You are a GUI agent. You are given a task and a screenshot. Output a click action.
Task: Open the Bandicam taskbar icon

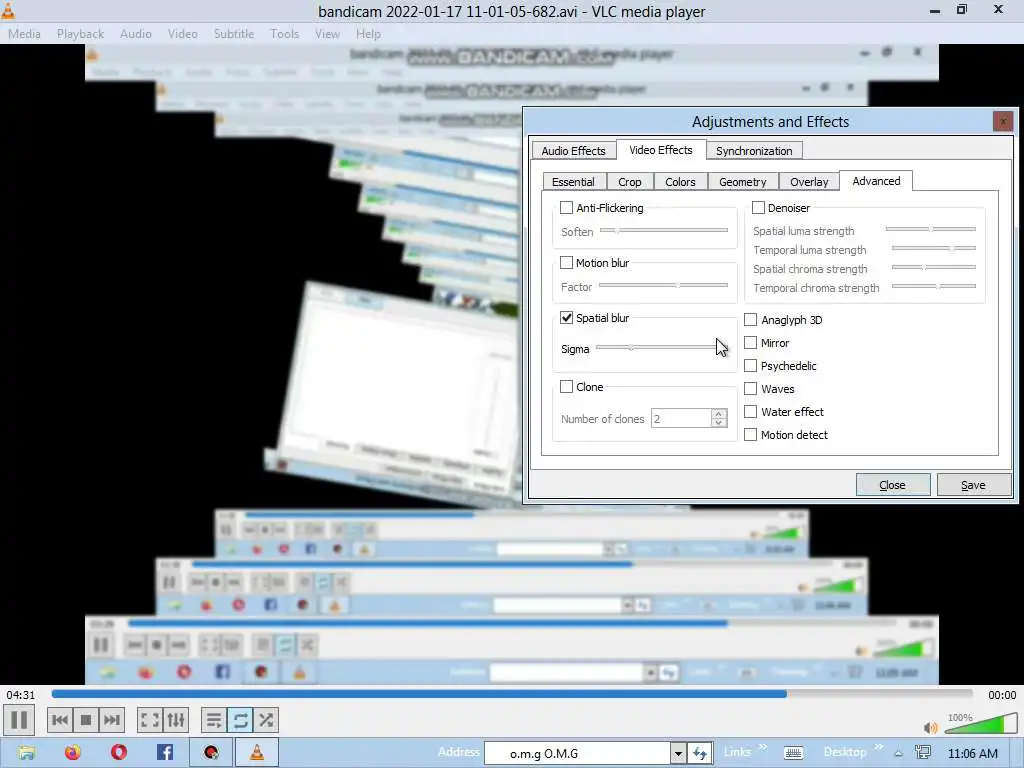[x=211, y=752]
